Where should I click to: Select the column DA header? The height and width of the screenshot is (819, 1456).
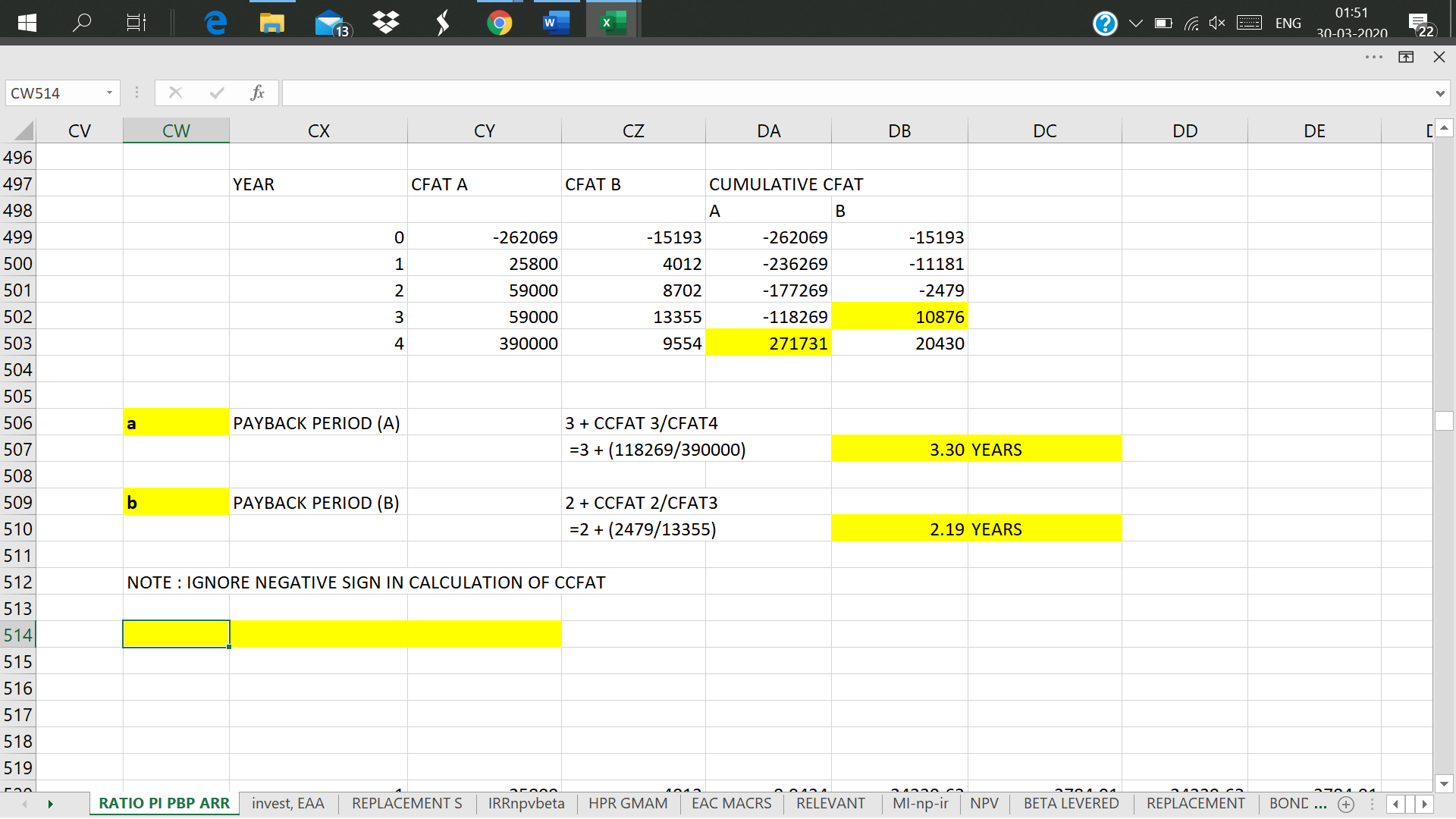(x=767, y=130)
